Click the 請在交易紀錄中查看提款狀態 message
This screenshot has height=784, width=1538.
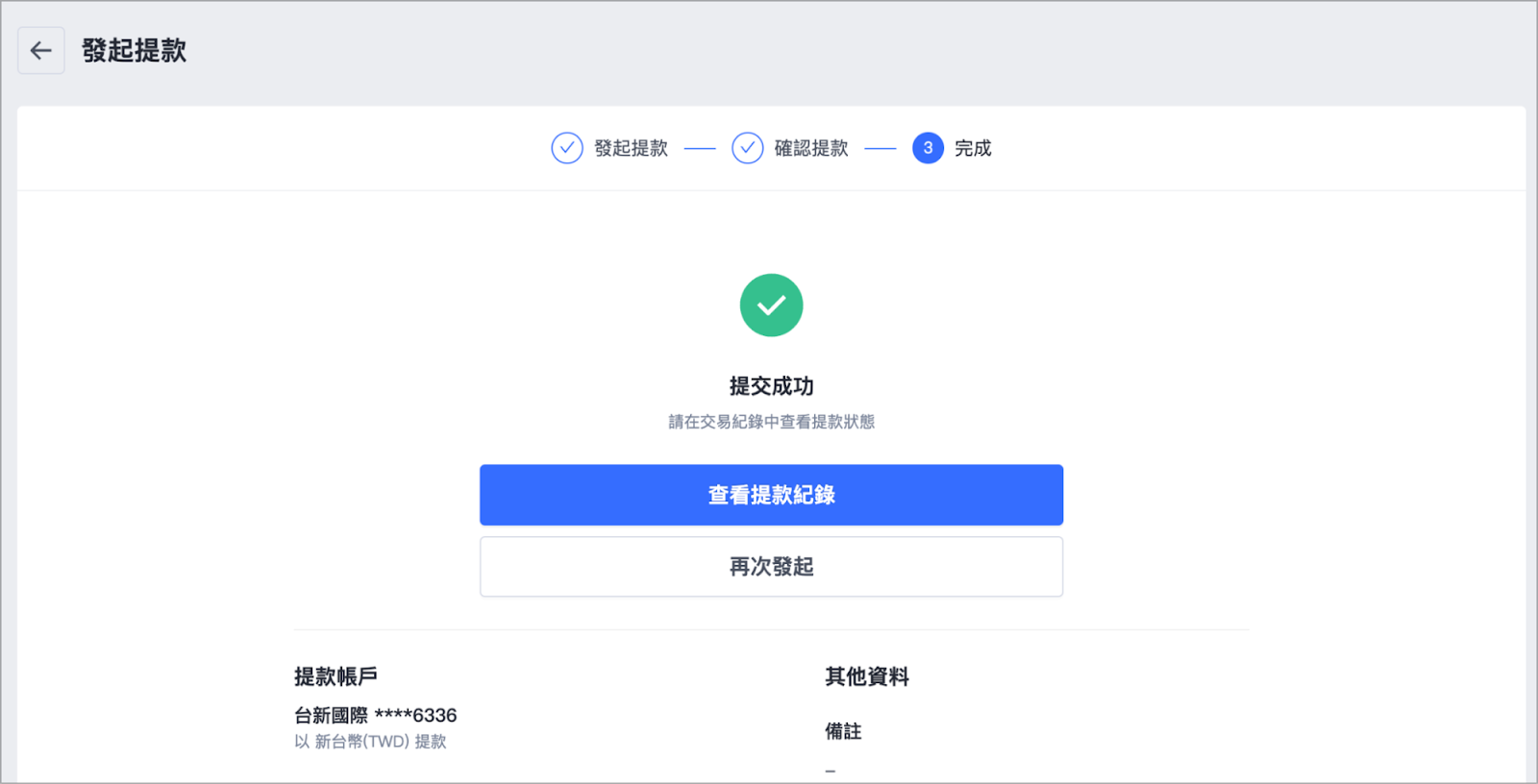771,422
